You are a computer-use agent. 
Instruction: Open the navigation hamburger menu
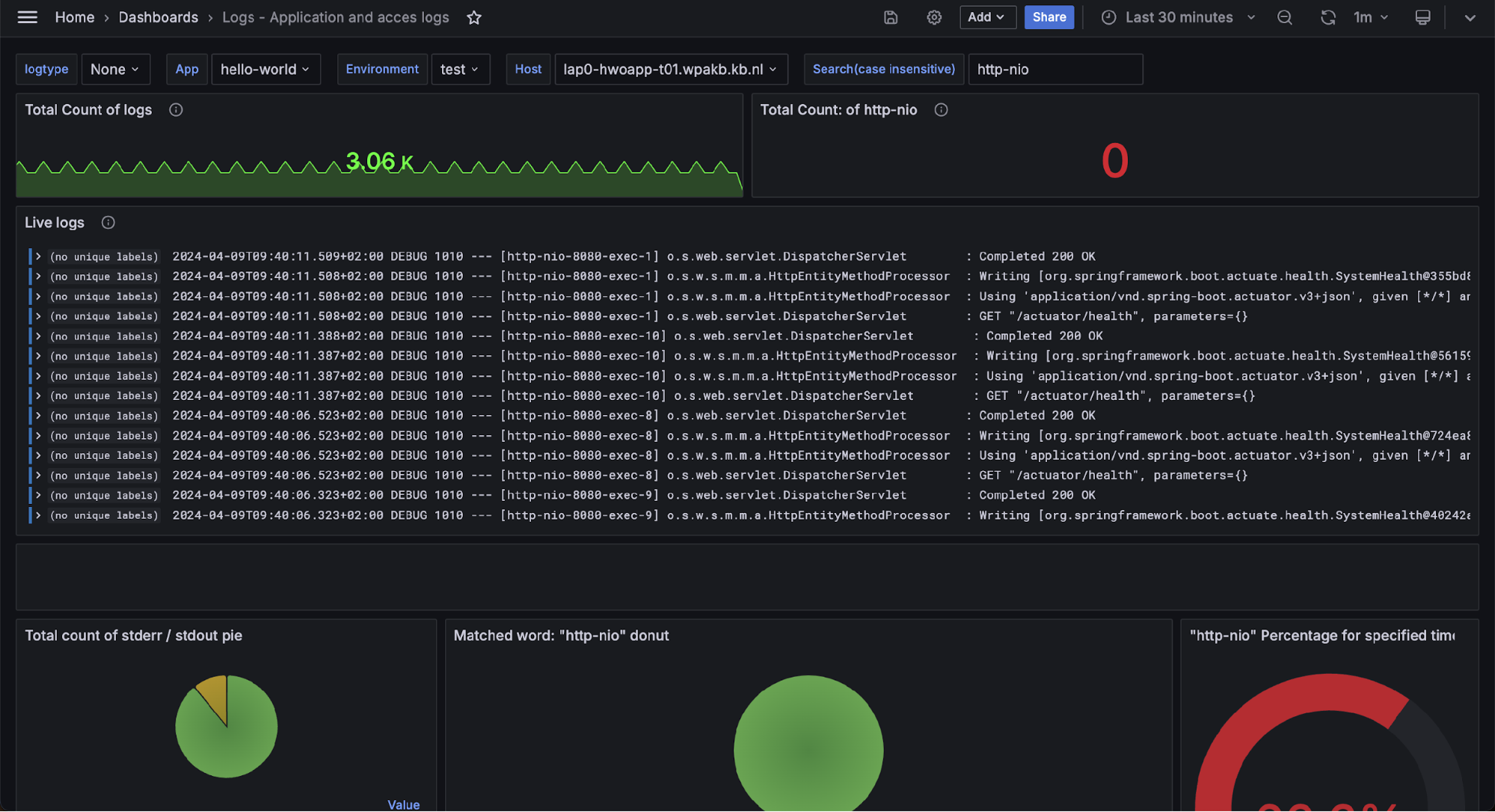pos(28,17)
